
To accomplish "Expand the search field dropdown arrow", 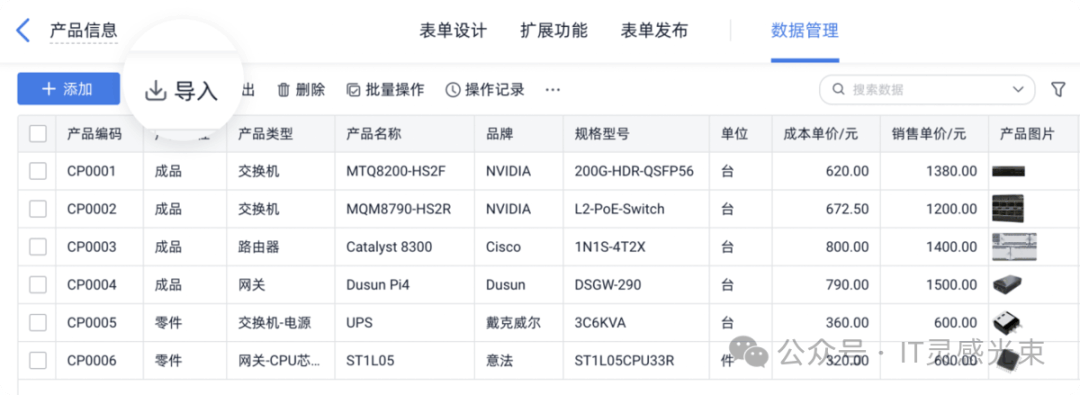I will [x=1018, y=90].
